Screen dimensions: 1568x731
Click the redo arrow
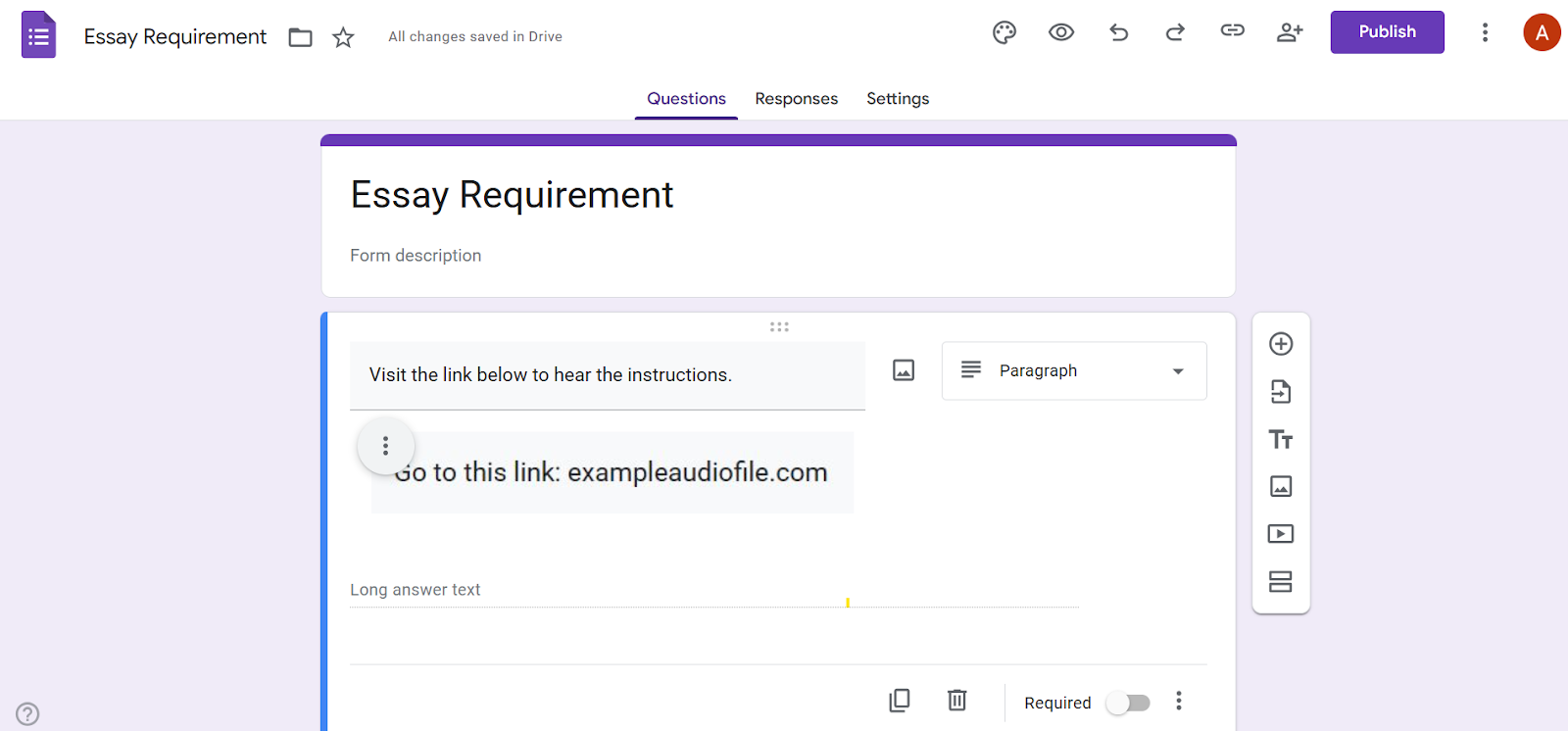[1175, 32]
